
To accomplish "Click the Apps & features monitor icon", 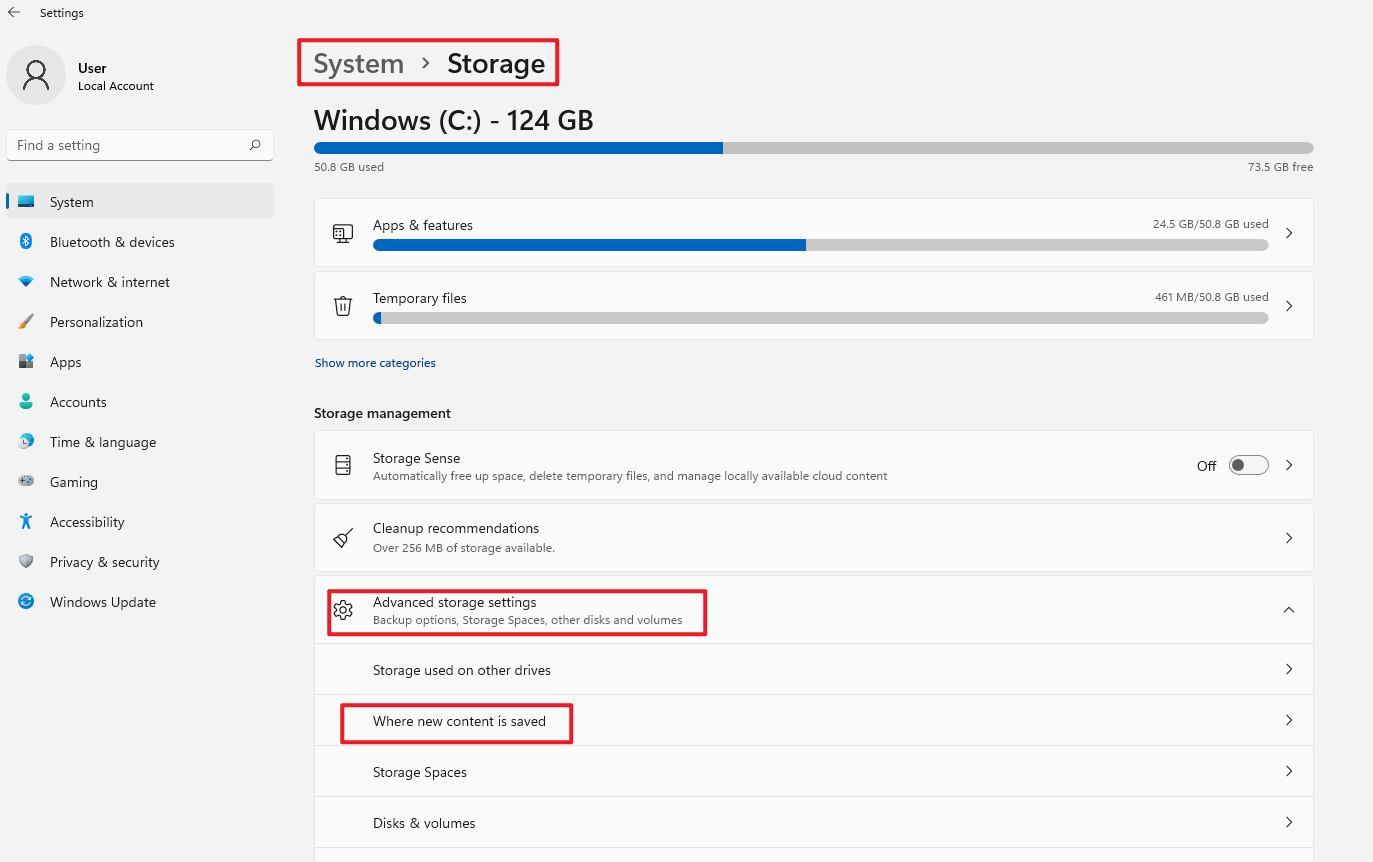I will click(343, 233).
